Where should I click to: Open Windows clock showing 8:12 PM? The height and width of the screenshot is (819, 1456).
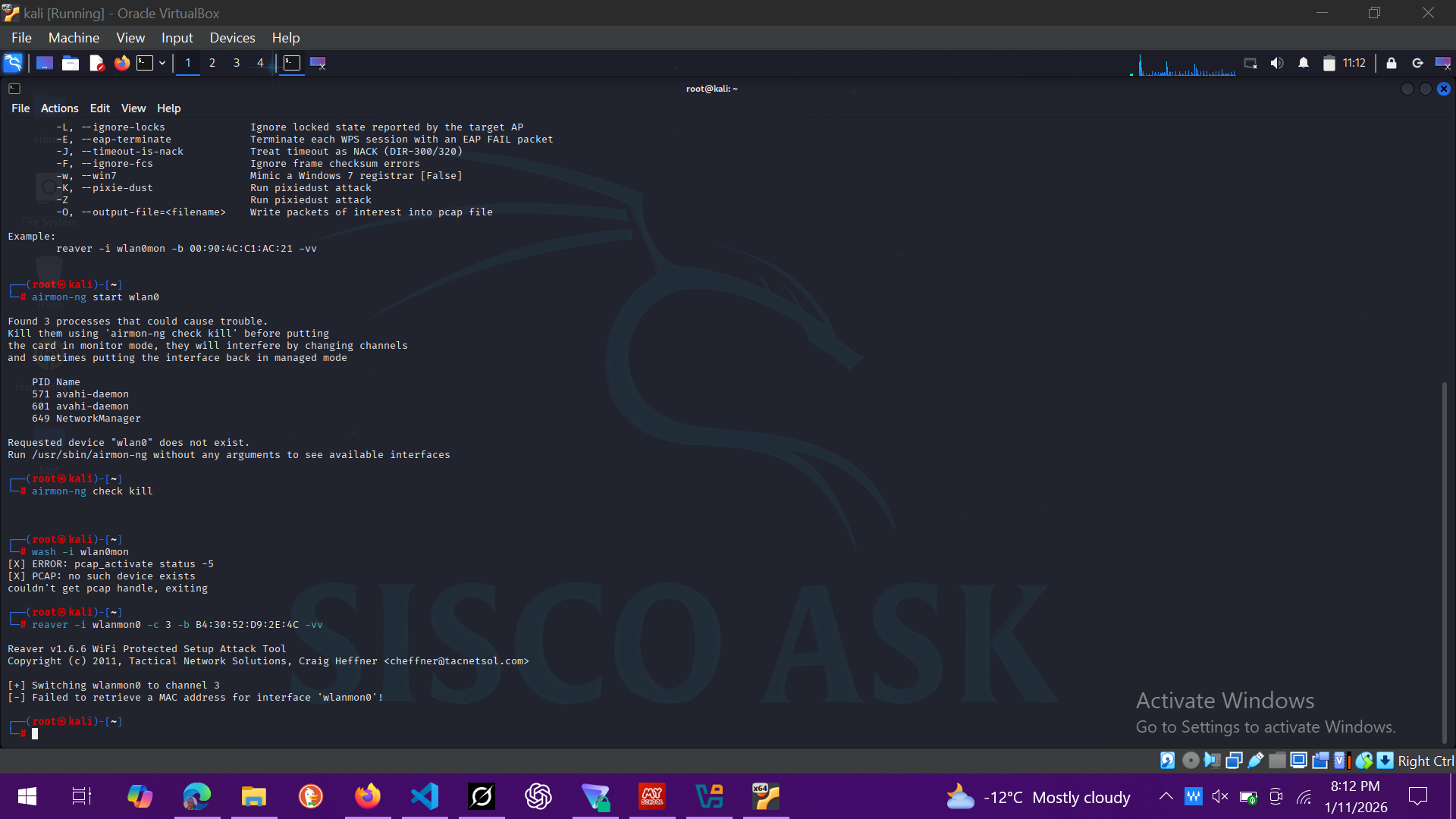(1356, 797)
